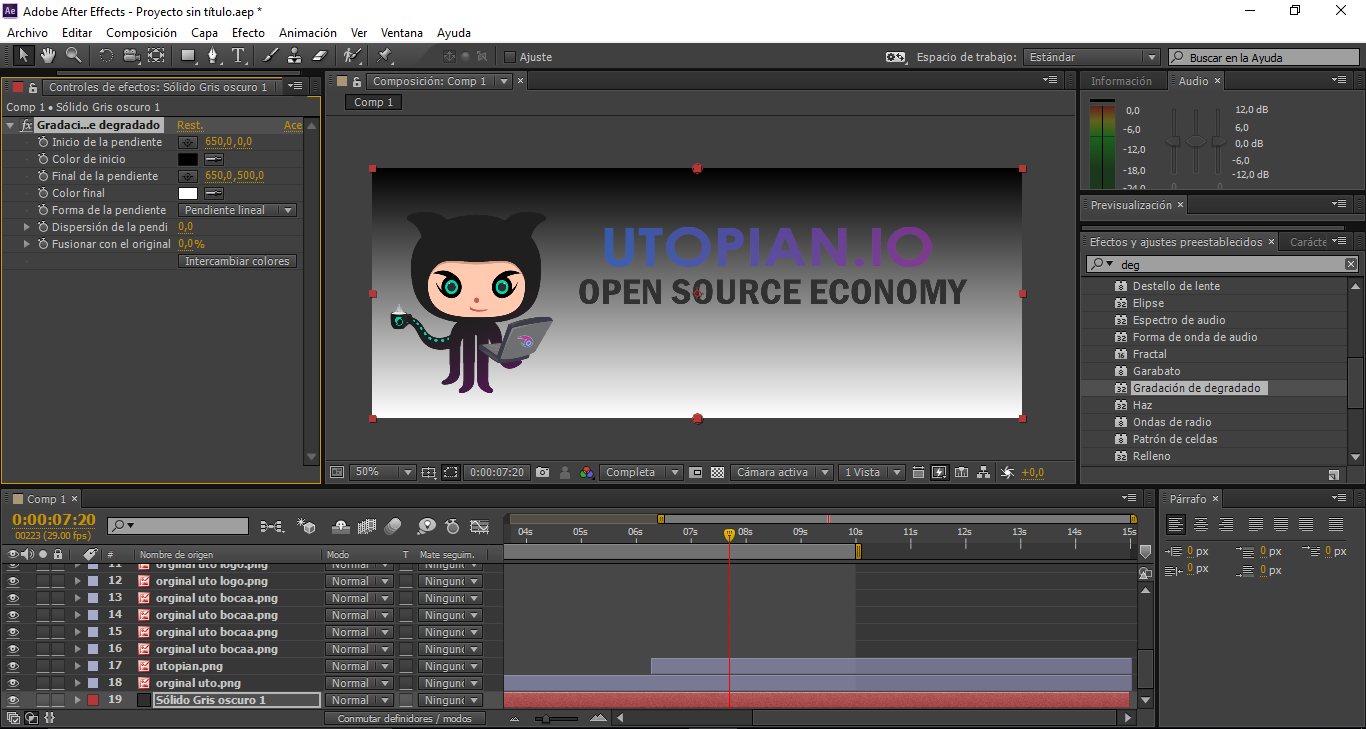
Task: Click the Frame Blending timeline switch
Action: [x=366, y=526]
